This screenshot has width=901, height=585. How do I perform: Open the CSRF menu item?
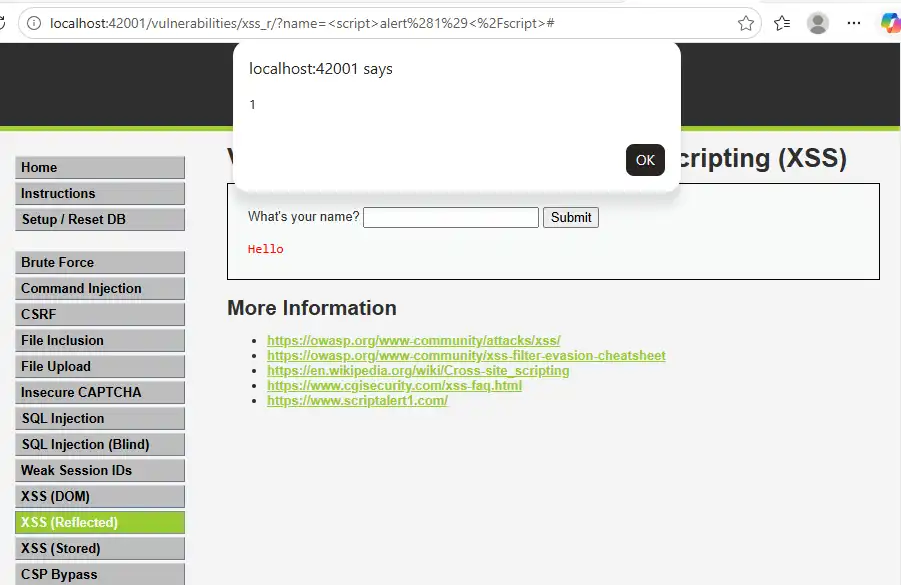(x=100, y=314)
